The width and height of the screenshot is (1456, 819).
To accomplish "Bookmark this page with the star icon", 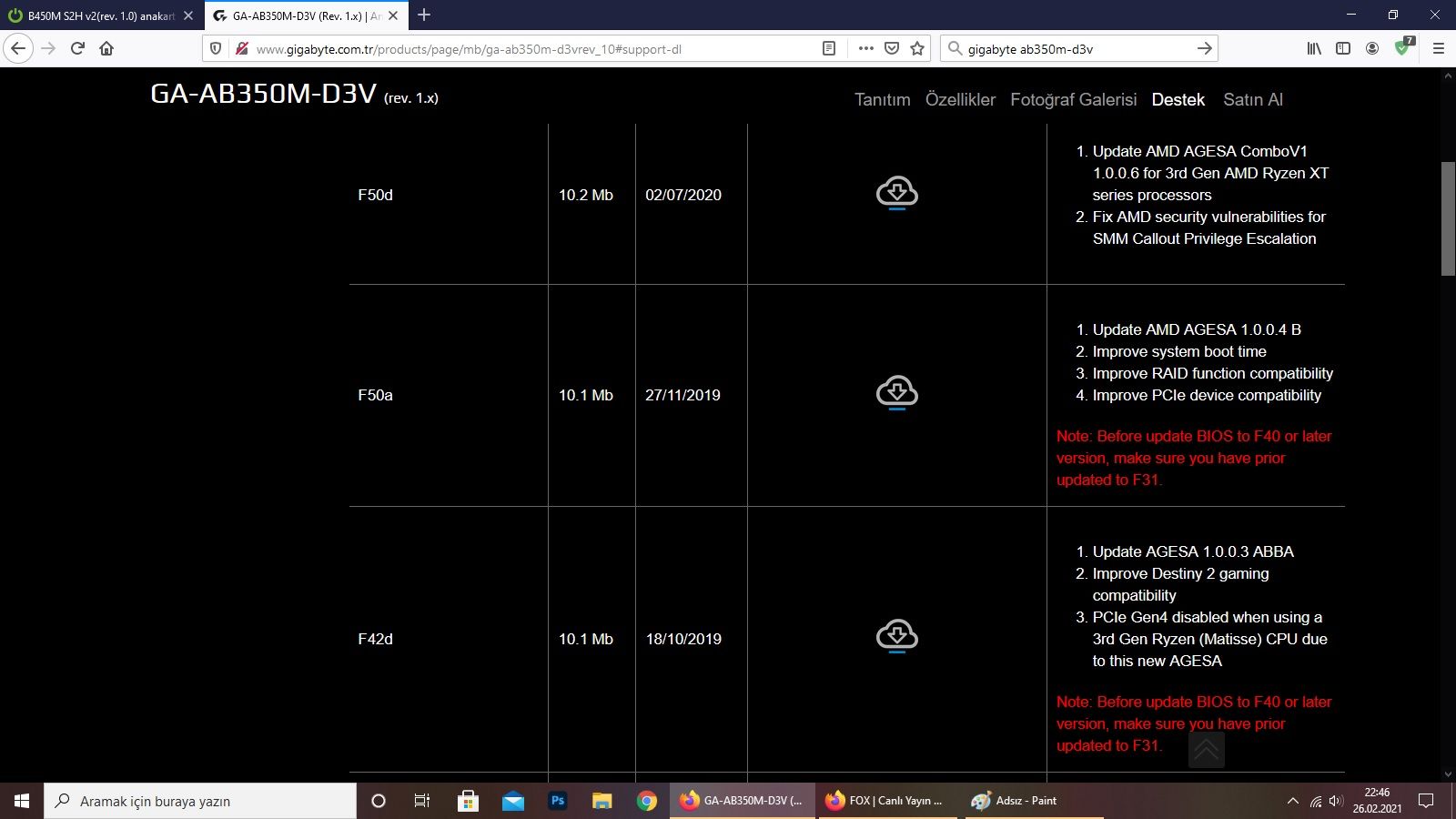I will coord(917,48).
